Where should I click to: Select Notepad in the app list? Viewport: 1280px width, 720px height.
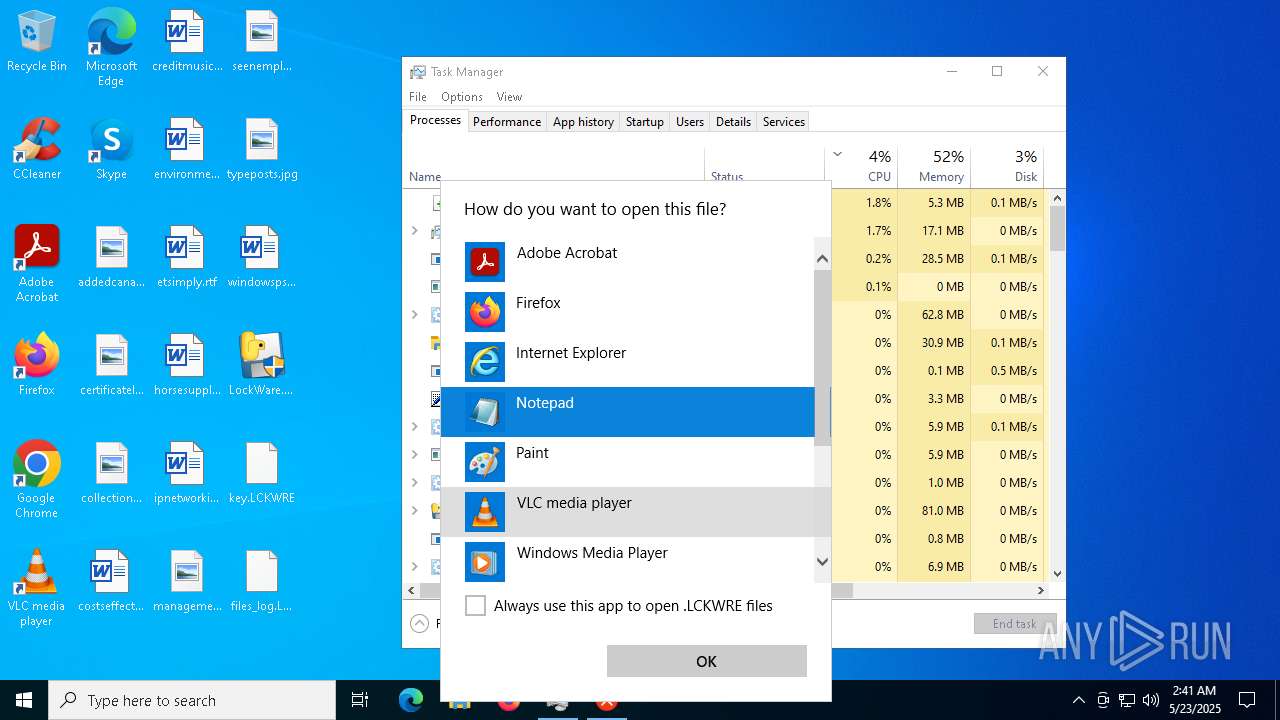tap(627, 412)
